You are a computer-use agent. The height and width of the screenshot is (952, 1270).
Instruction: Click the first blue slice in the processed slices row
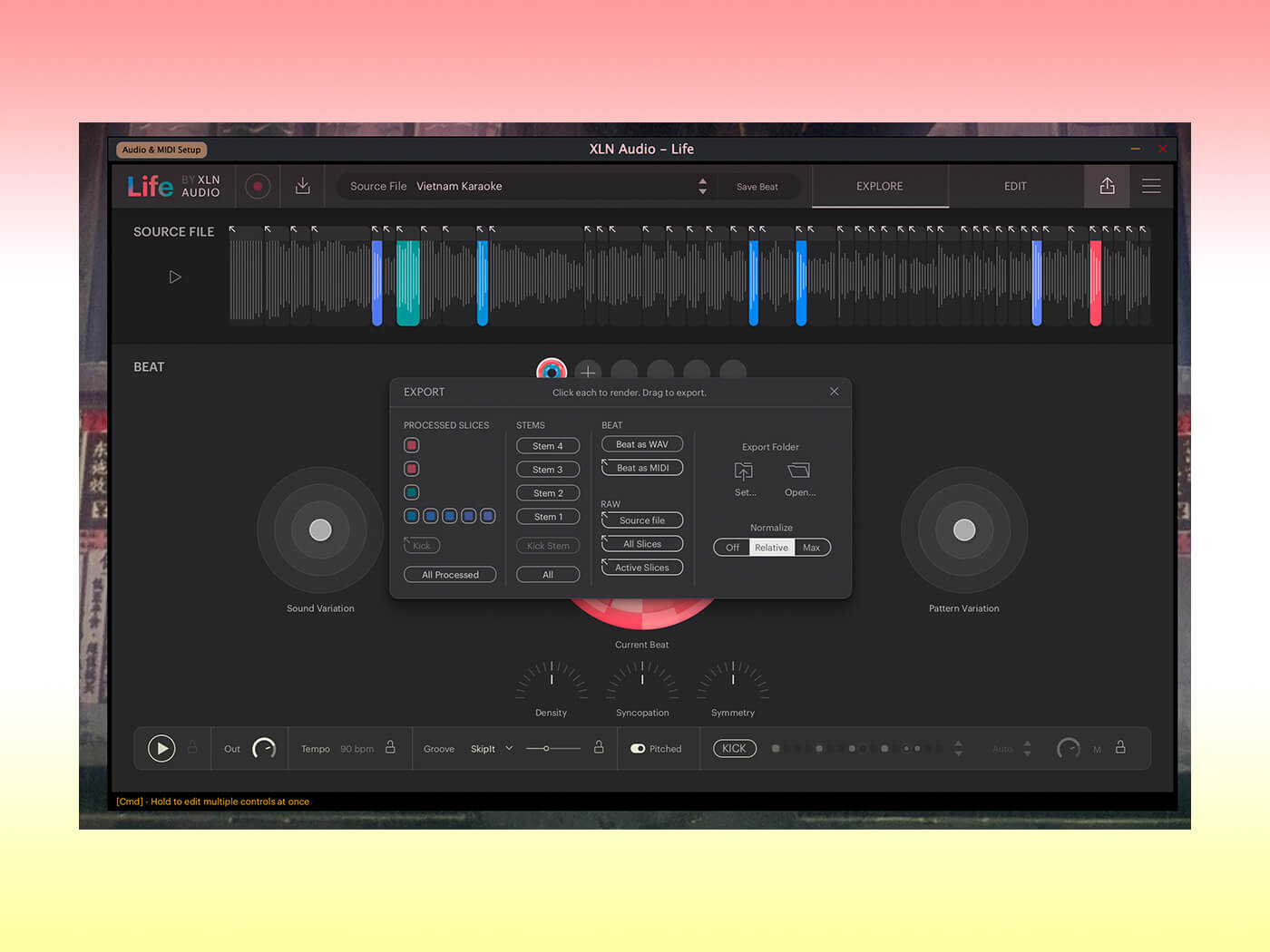412,516
